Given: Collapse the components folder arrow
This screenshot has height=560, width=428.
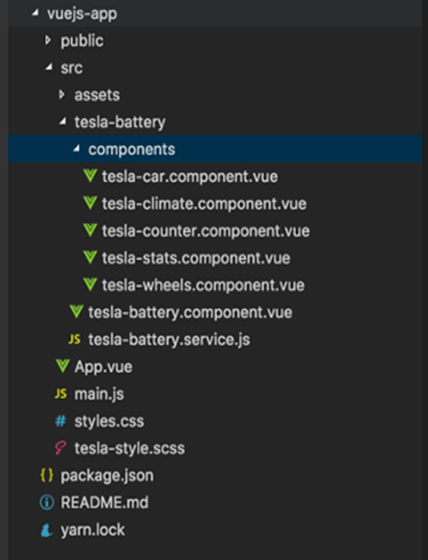Looking at the screenshot, I should 76,149.
